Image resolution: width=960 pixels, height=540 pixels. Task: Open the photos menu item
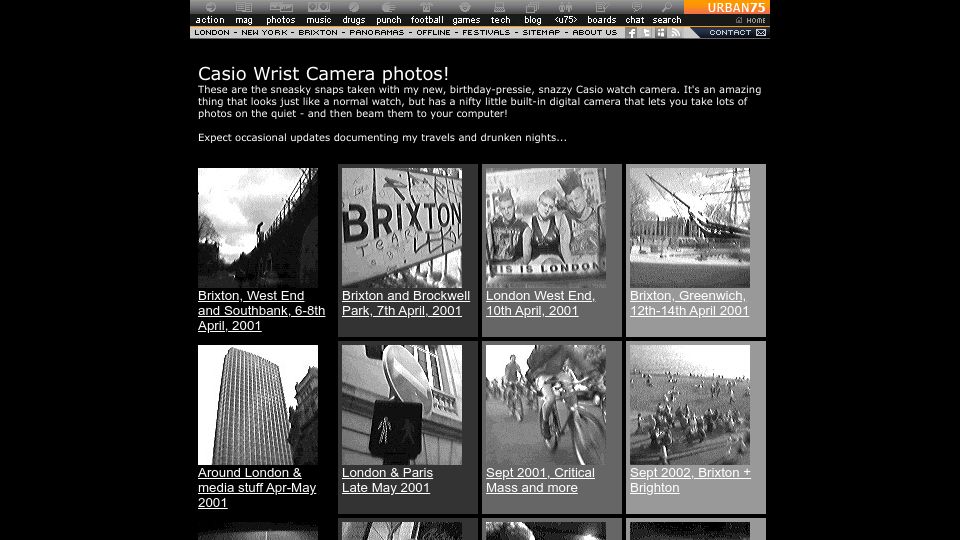tap(281, 20)
